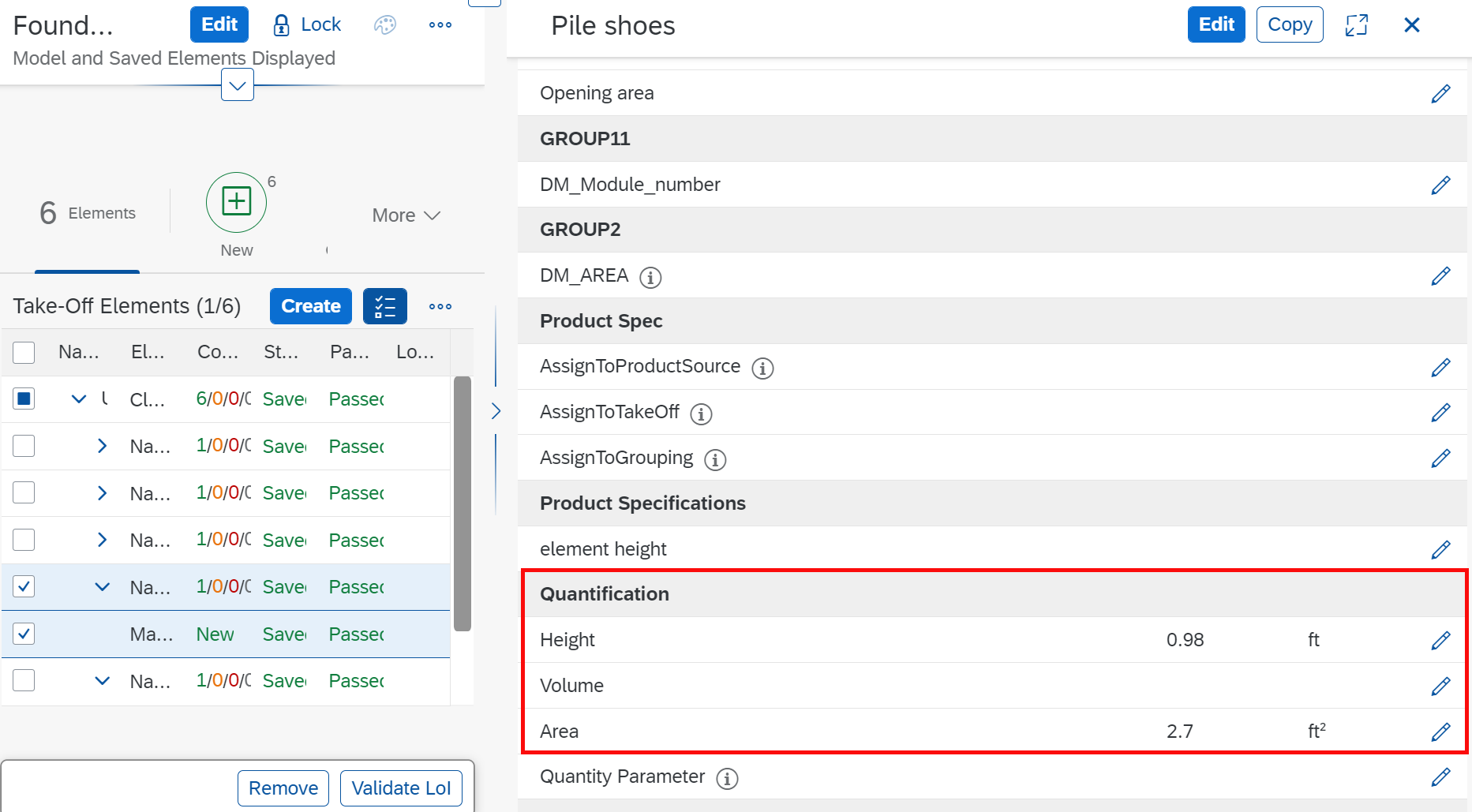
Task: Show info for DM_AREA
Action: click(x=650, y=277)
